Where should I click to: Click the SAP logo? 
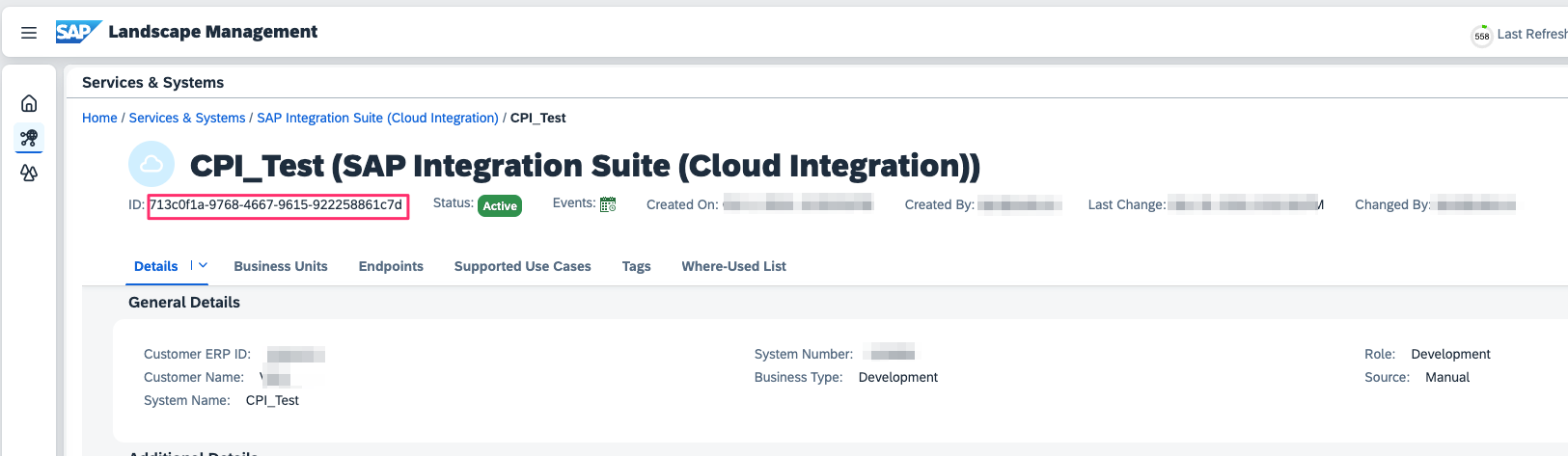pyautogui.click(x=77, y=32)
